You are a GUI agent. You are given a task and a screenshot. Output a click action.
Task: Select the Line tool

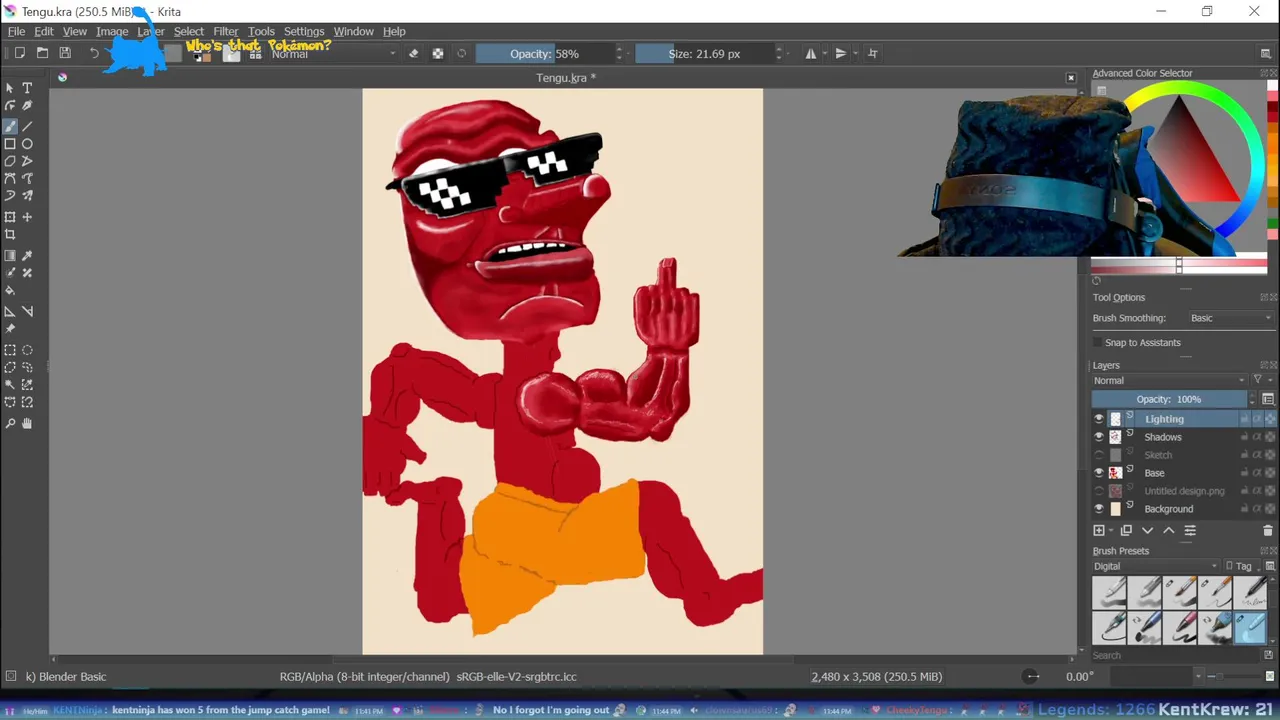click(x=27, y=126)
